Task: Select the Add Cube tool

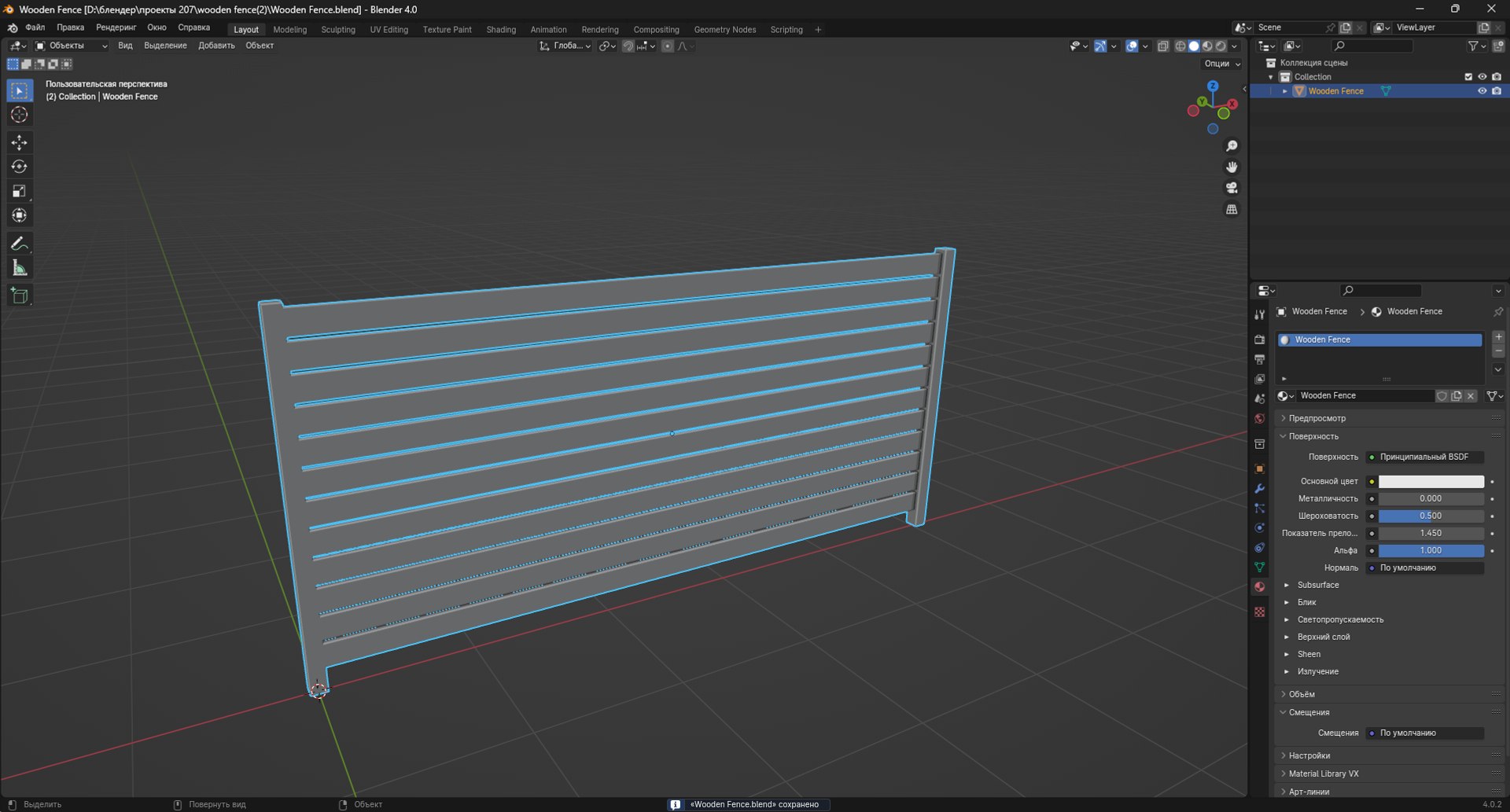Action: [x=20, y=296]
